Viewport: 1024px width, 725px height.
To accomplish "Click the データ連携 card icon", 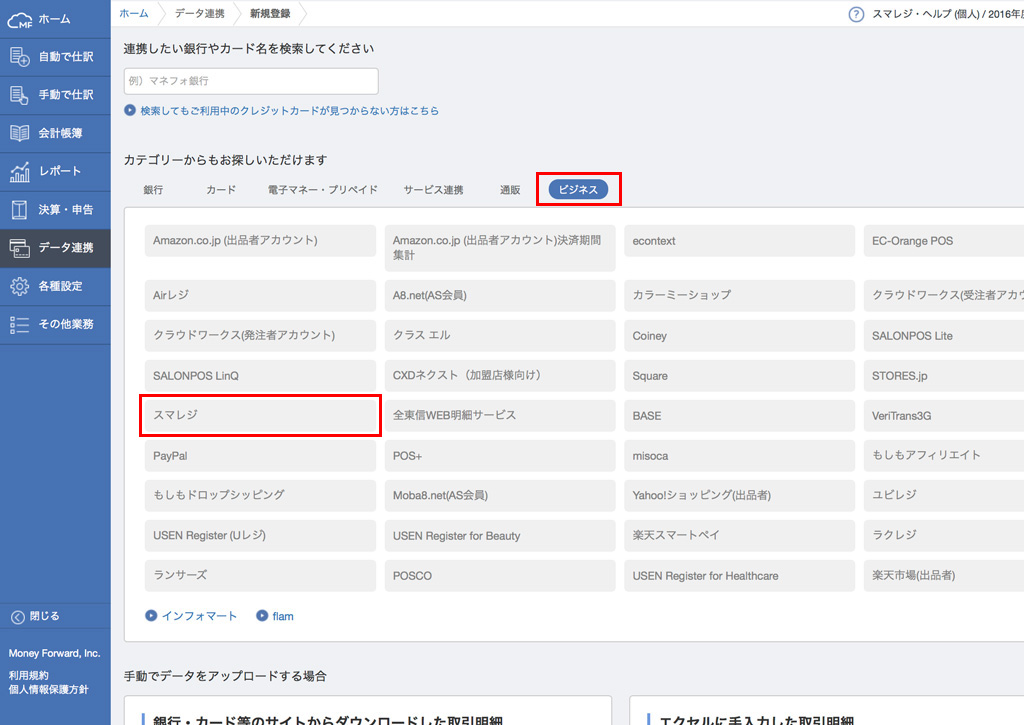I will click(20, 248).
